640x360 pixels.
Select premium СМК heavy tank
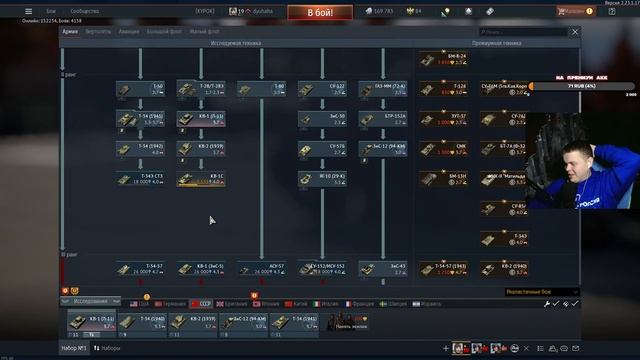click(x=444, y=149)
